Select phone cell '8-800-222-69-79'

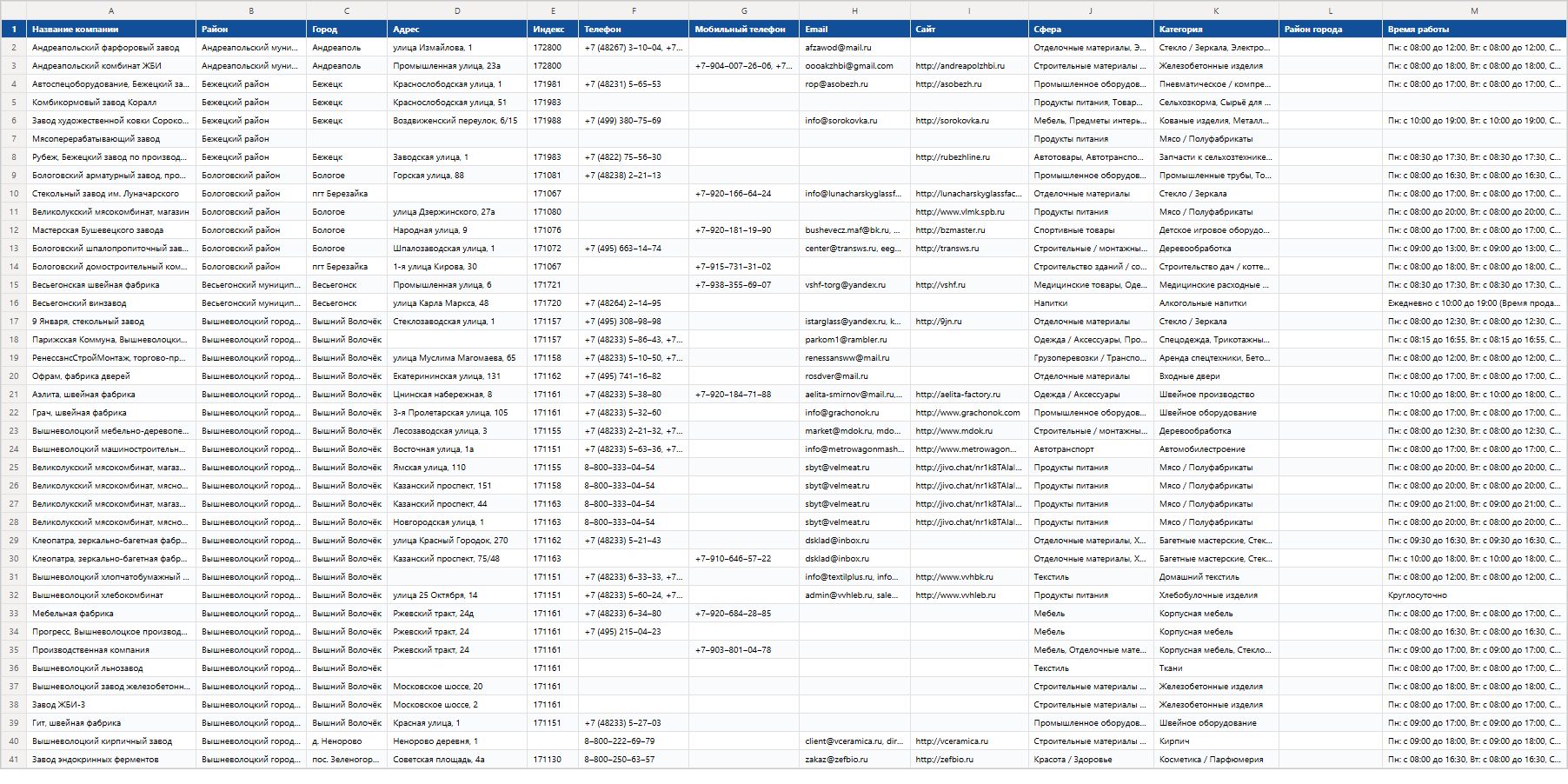[x=634, y=741]
